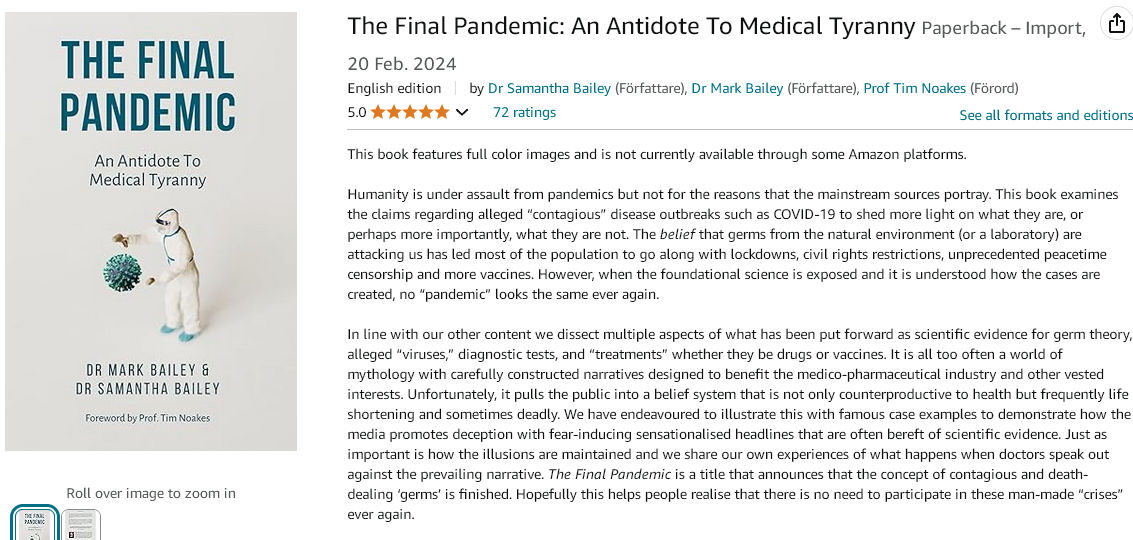Click the product title The Final Pandemic

631,26
